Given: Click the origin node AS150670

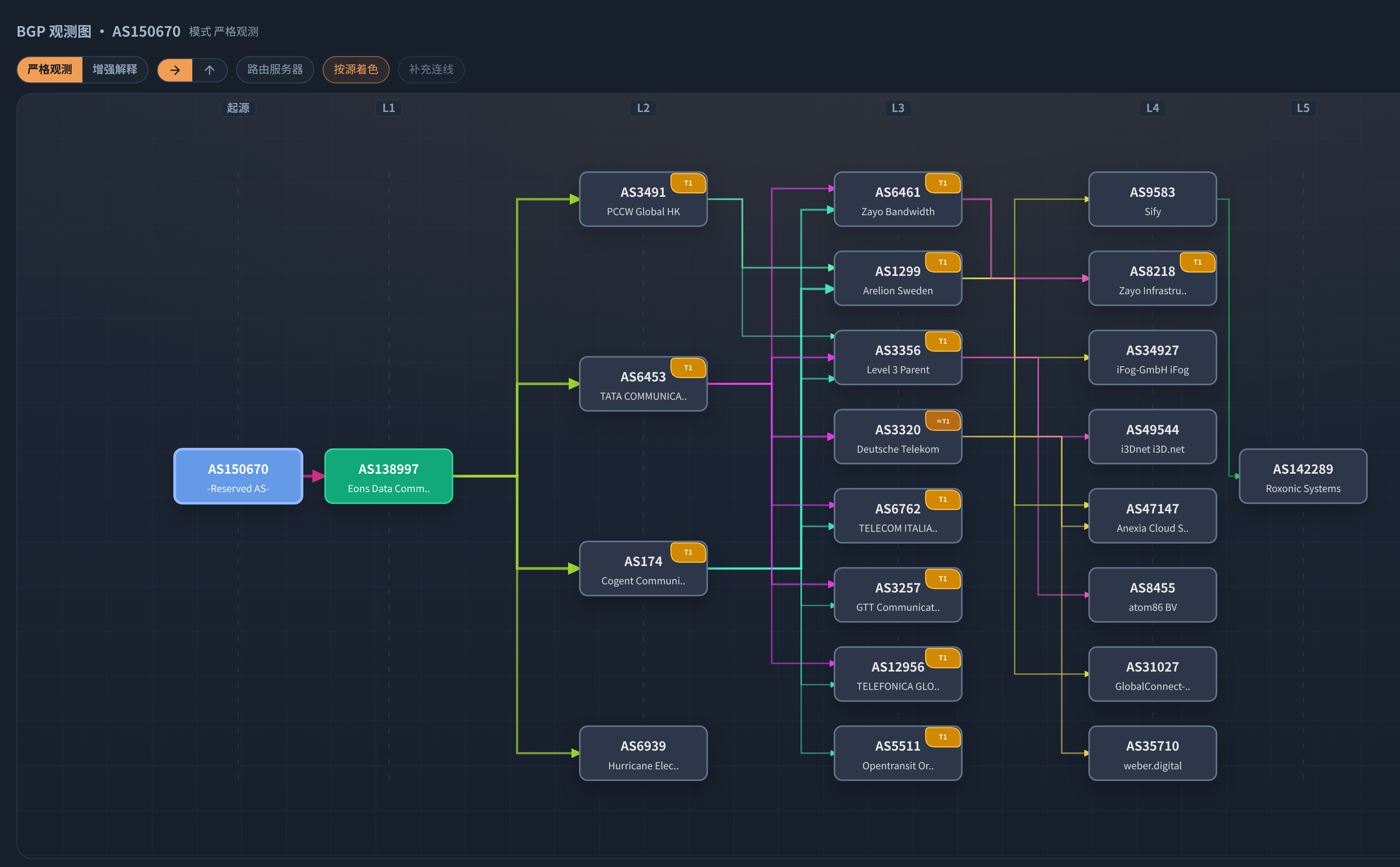Looking at the screenshot, I should (238, 476).
